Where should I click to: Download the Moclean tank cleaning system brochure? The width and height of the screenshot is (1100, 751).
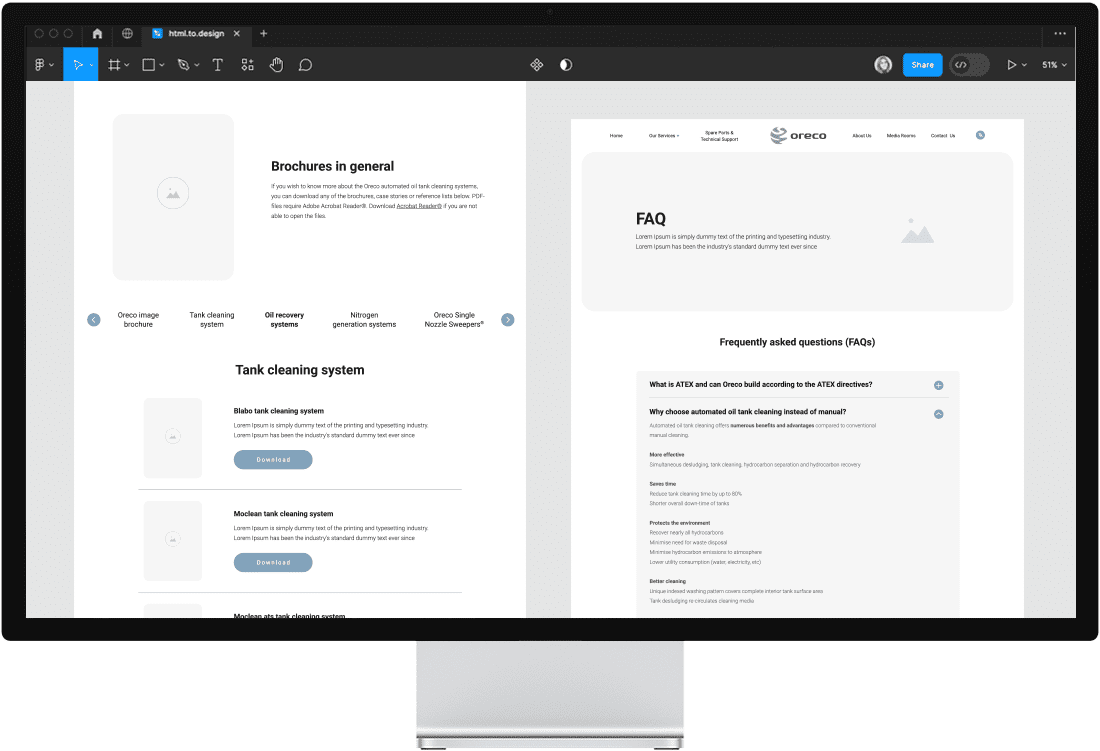(x=273, y=562)
